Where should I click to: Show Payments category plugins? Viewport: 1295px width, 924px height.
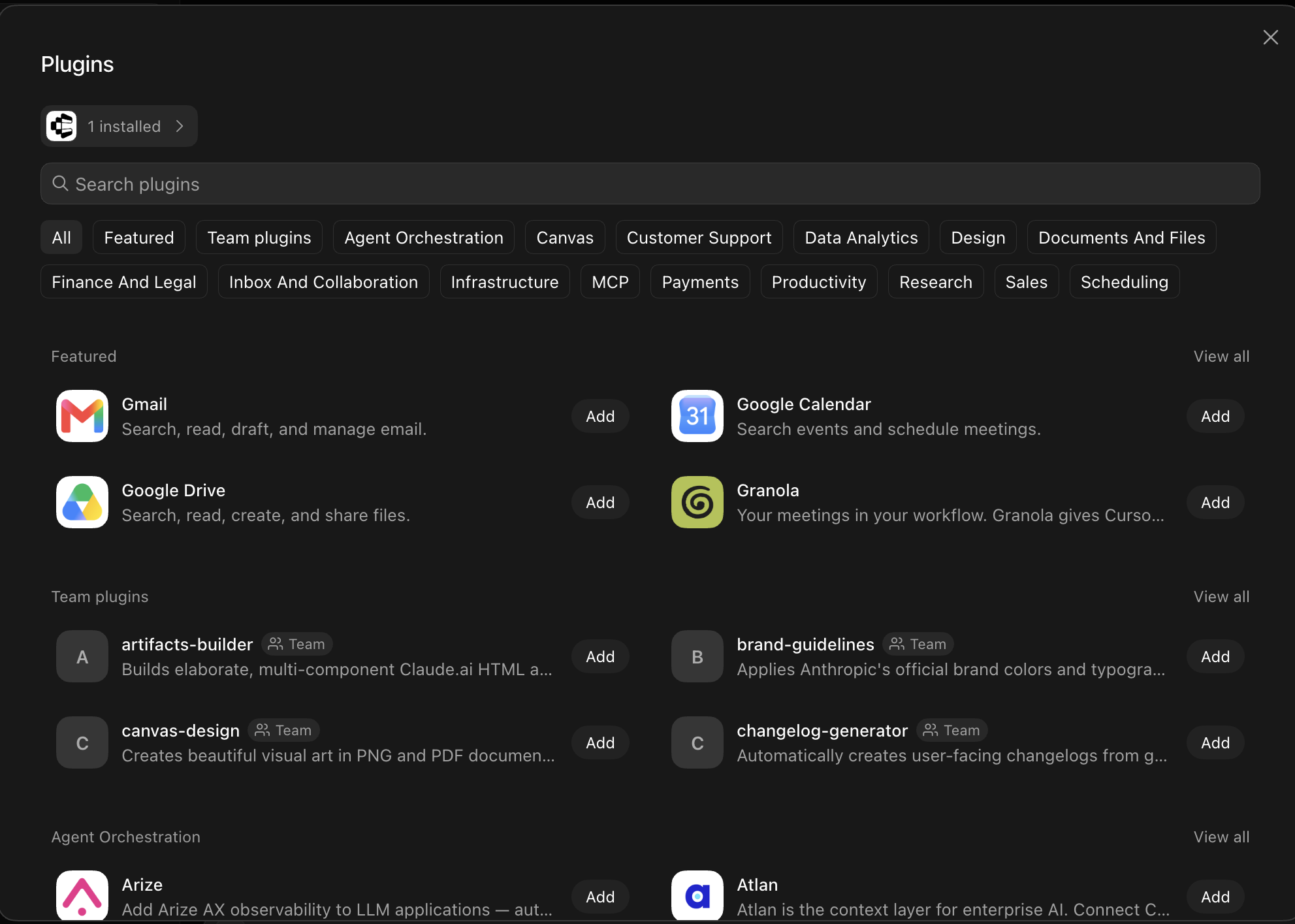[x=700, y=281]
